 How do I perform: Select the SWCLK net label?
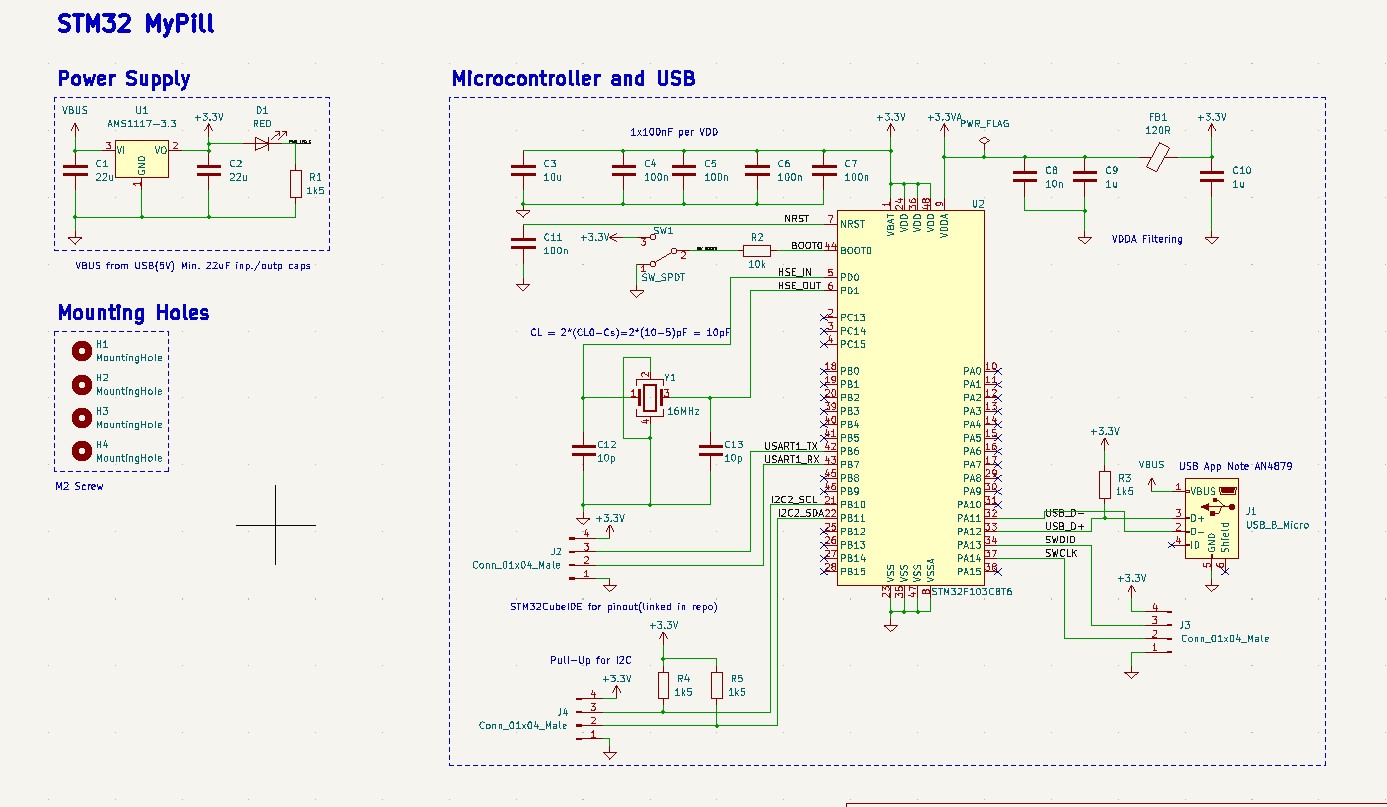(1061, 553)
